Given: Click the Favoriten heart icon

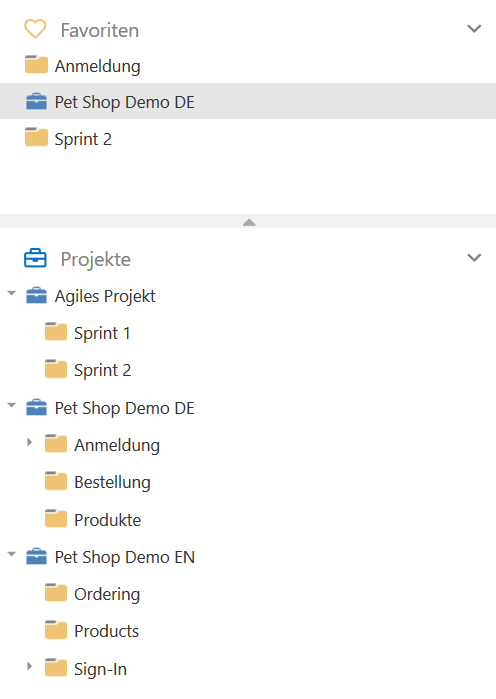Looking at the screenshot, I should (35, 29).
